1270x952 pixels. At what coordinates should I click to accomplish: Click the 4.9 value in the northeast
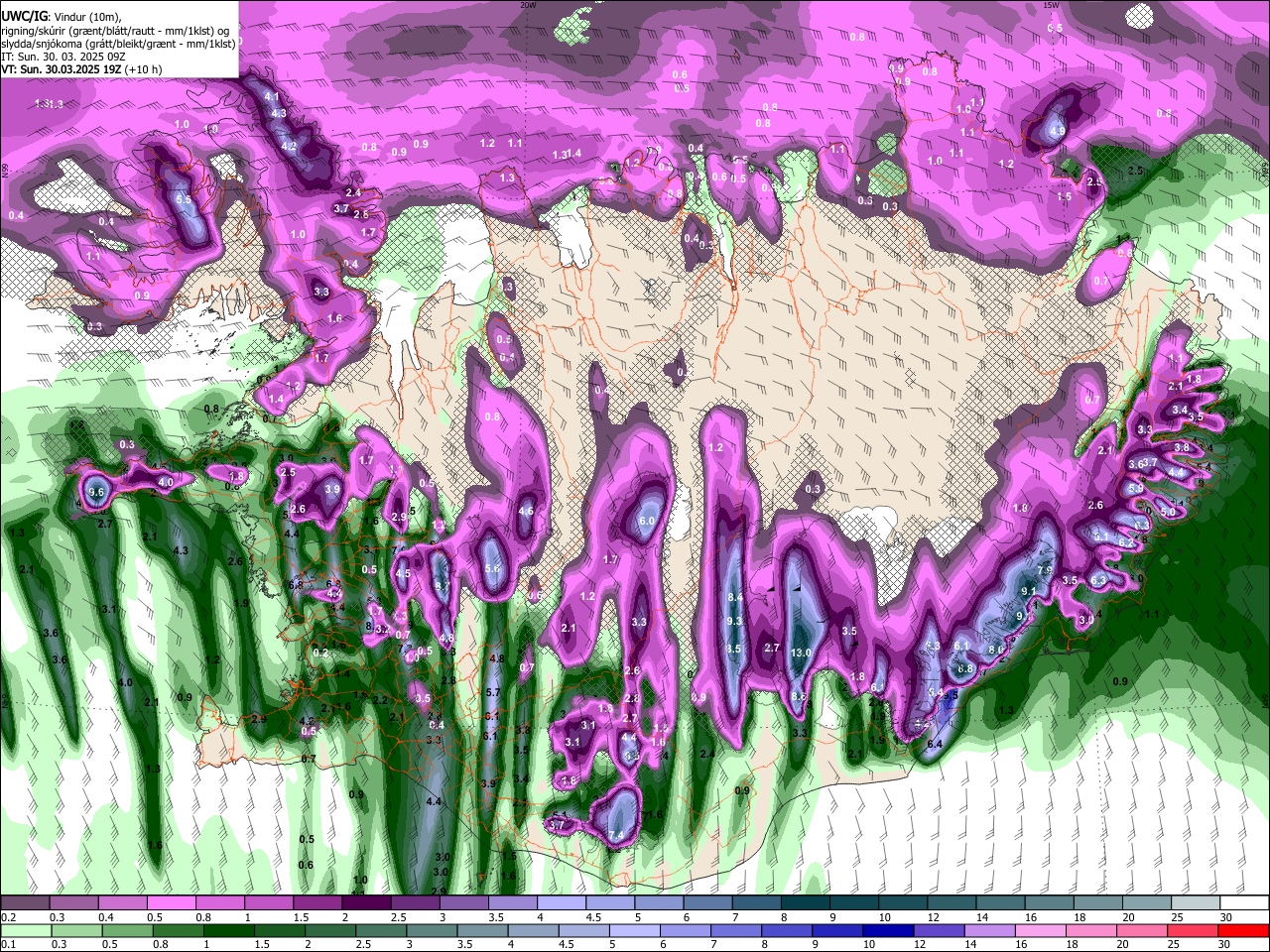point(1057,131)
